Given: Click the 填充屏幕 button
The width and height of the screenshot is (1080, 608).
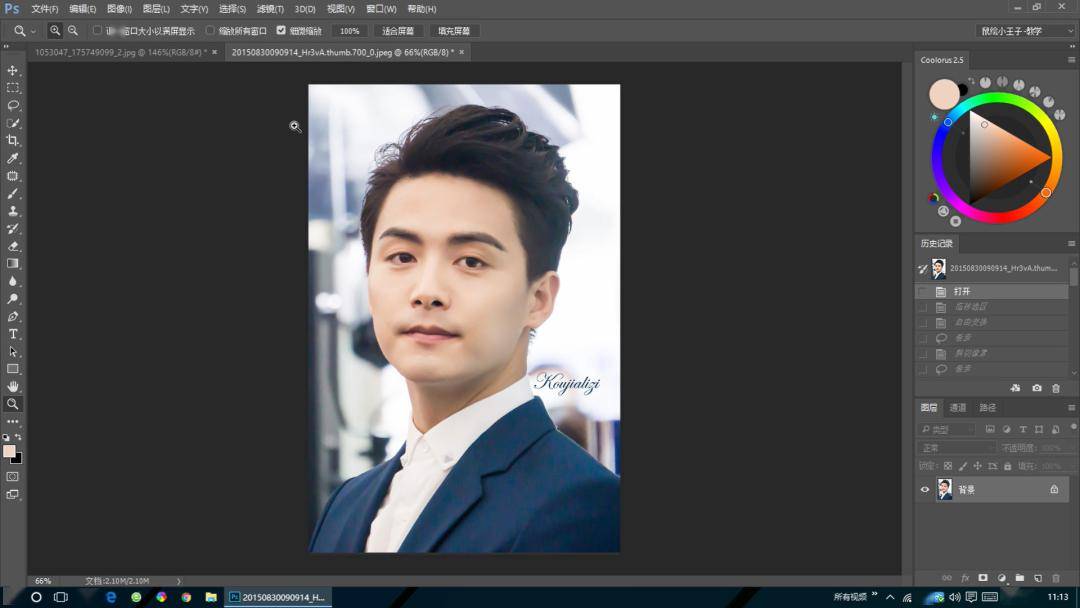Looking at the screenshot, I should (454, 31).
